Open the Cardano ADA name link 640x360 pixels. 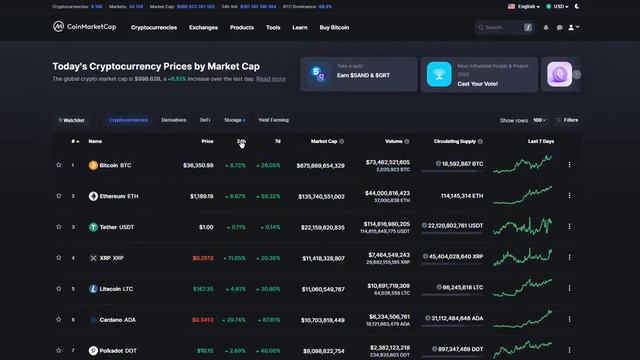(118, 320)
